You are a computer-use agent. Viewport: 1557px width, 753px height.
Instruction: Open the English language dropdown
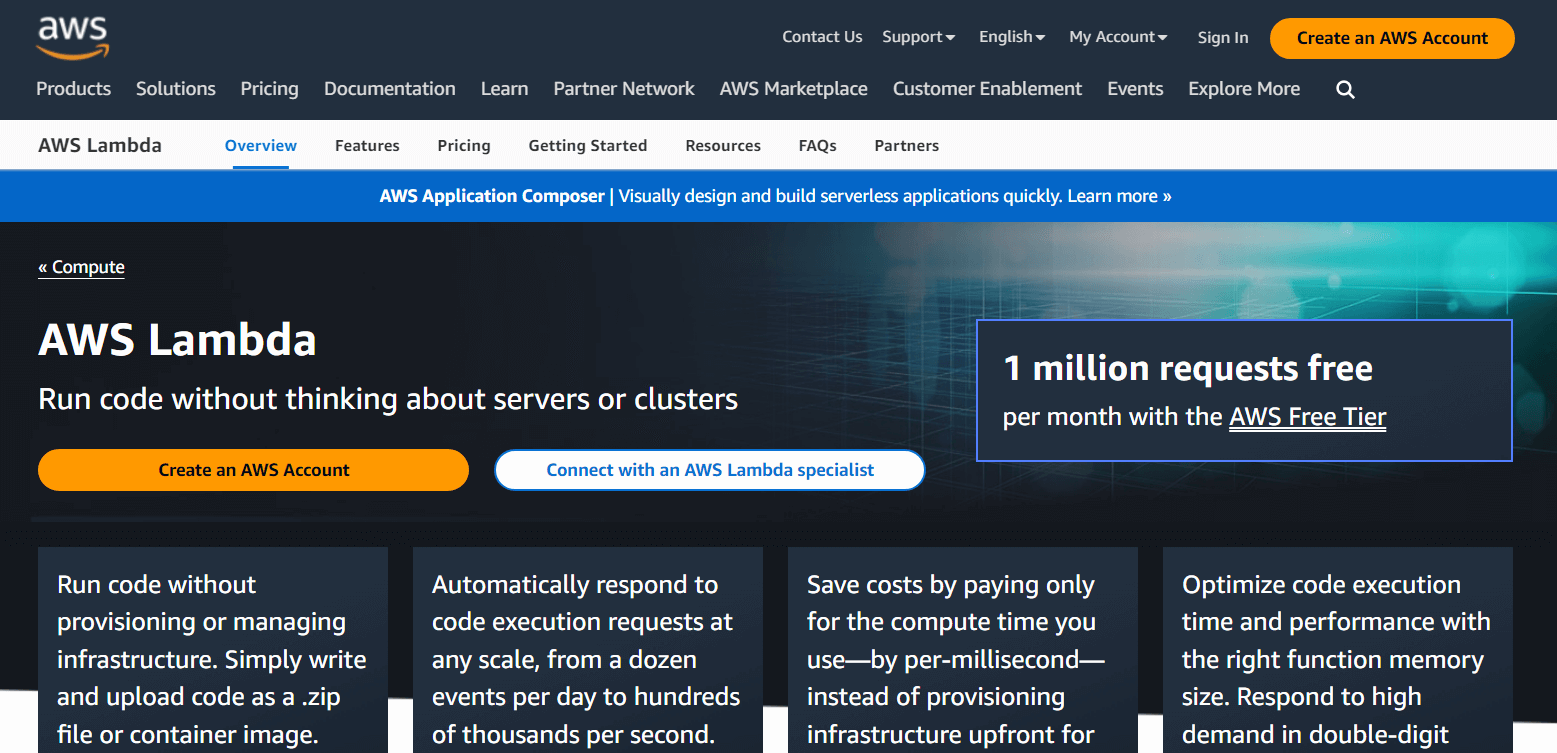point(1010,36)
